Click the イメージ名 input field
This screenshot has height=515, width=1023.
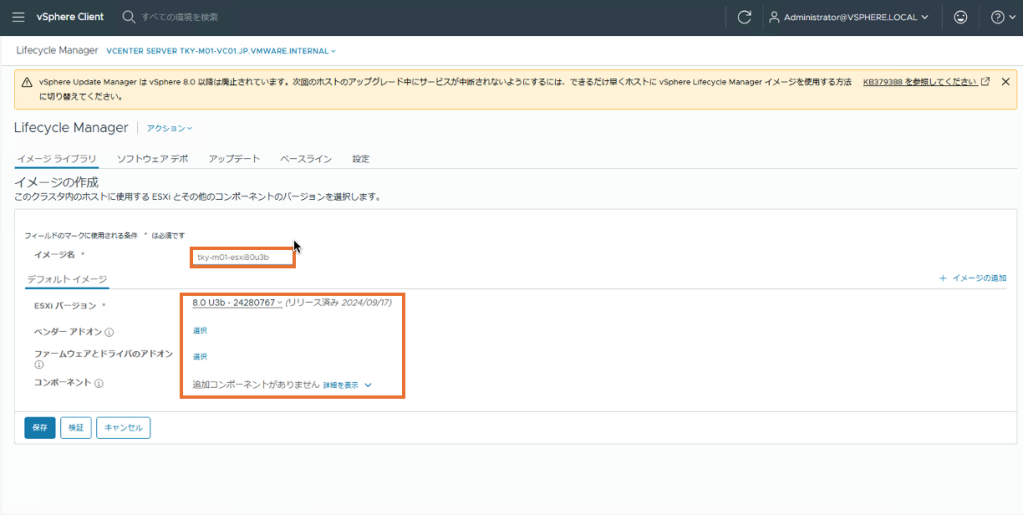(243, 257)
